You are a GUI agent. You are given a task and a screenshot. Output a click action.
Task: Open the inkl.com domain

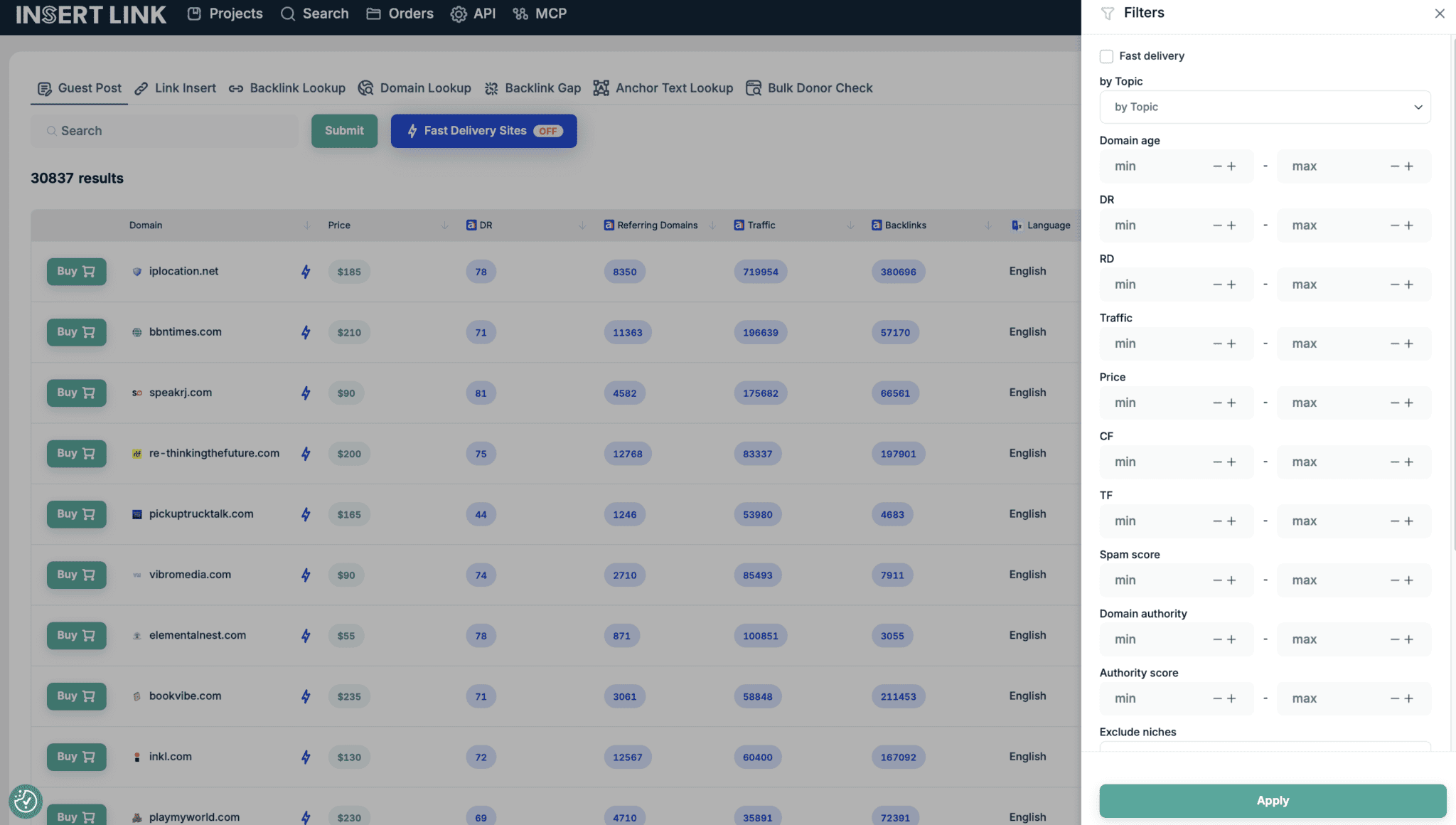[170, 756]
